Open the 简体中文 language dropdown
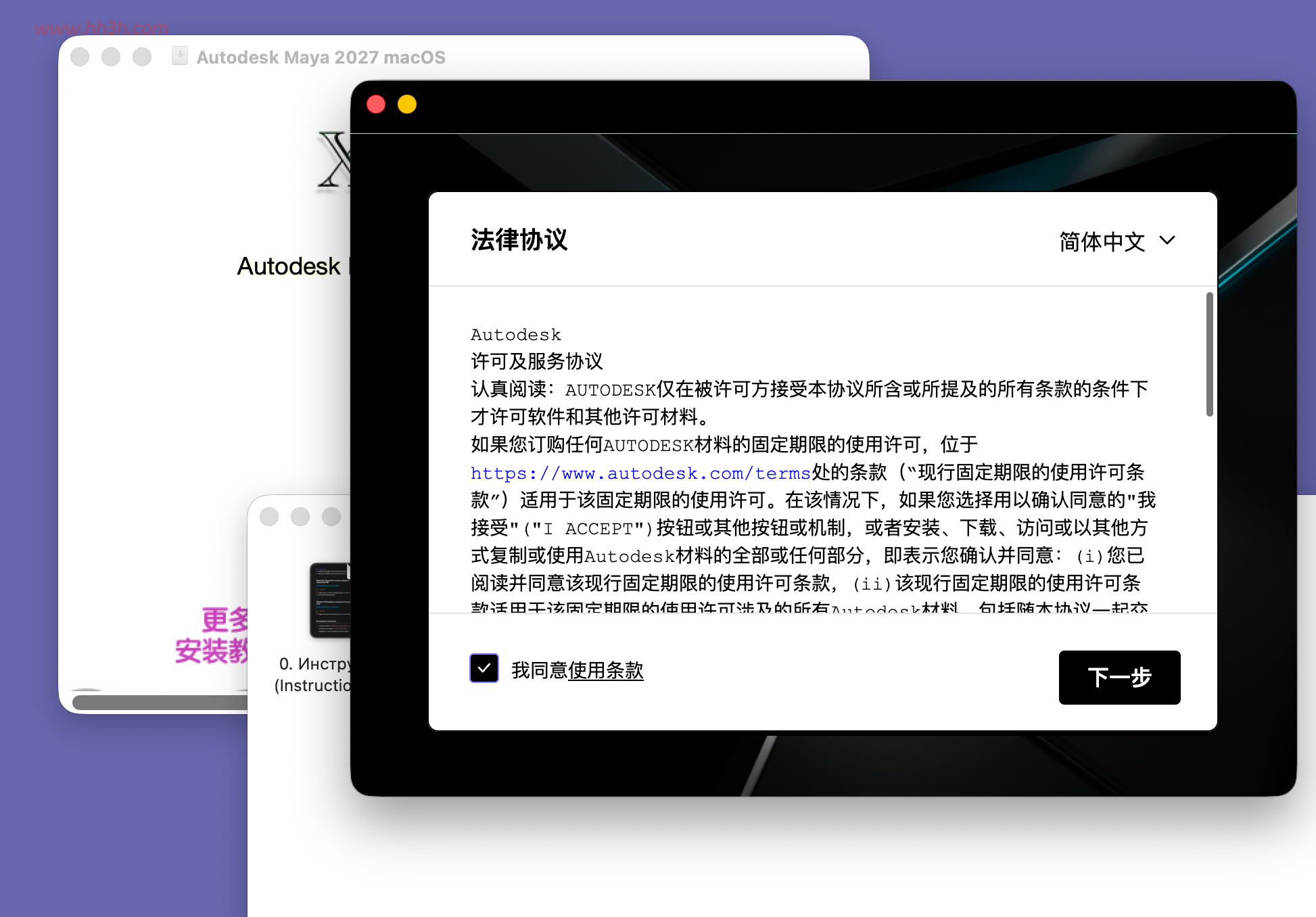The height and width of the screenshot is (917, 1316). pyautogui.click(x=1117, y=241)
